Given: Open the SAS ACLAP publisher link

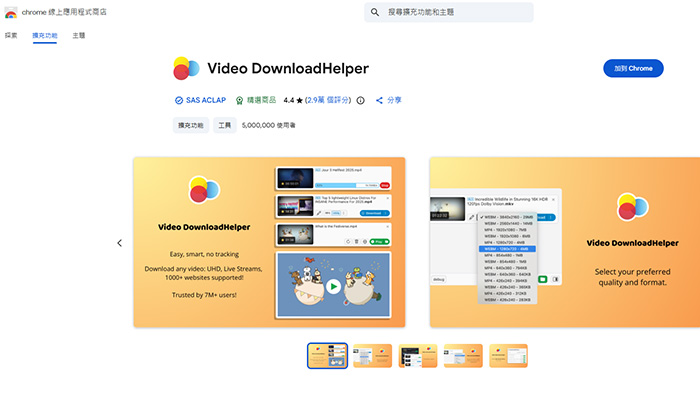Looking at the screenshot, I should pos(206,100).
